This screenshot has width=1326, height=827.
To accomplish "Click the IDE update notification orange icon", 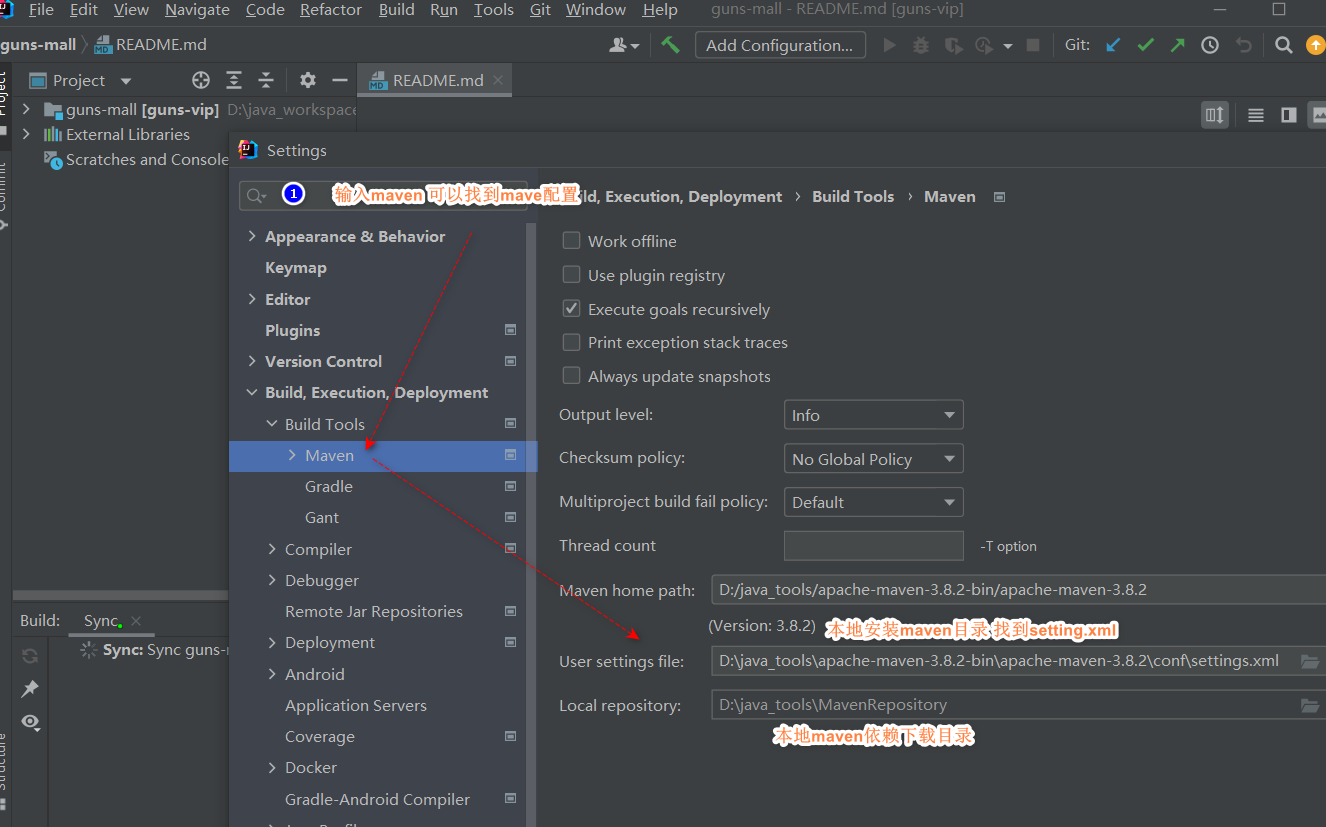I will [x=1316, y=45].
